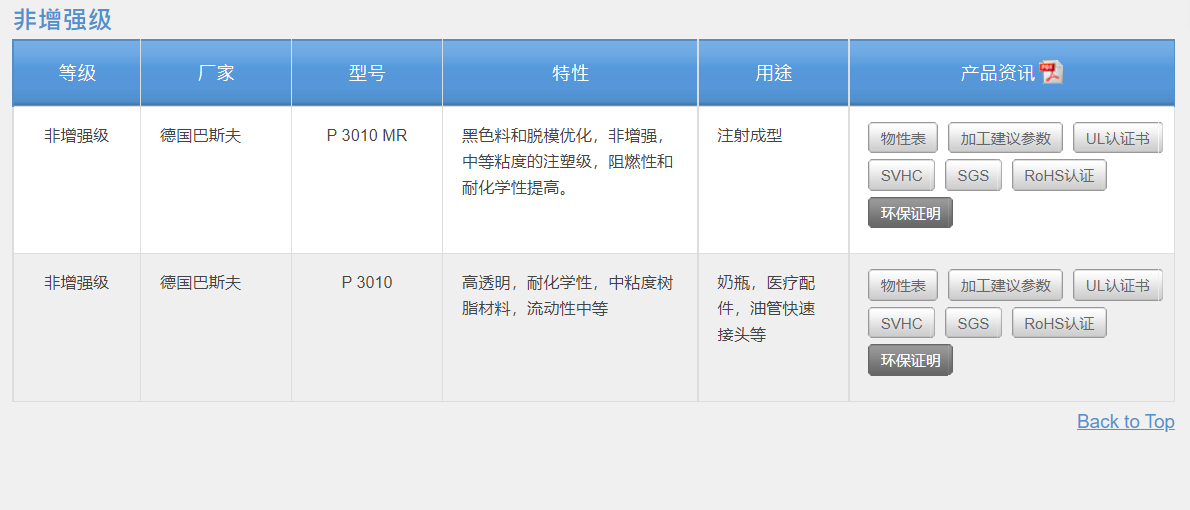Screen dimensions: 1190x510
Task: Follow the Back to Top link
Action: click(x=1125, y=421)
